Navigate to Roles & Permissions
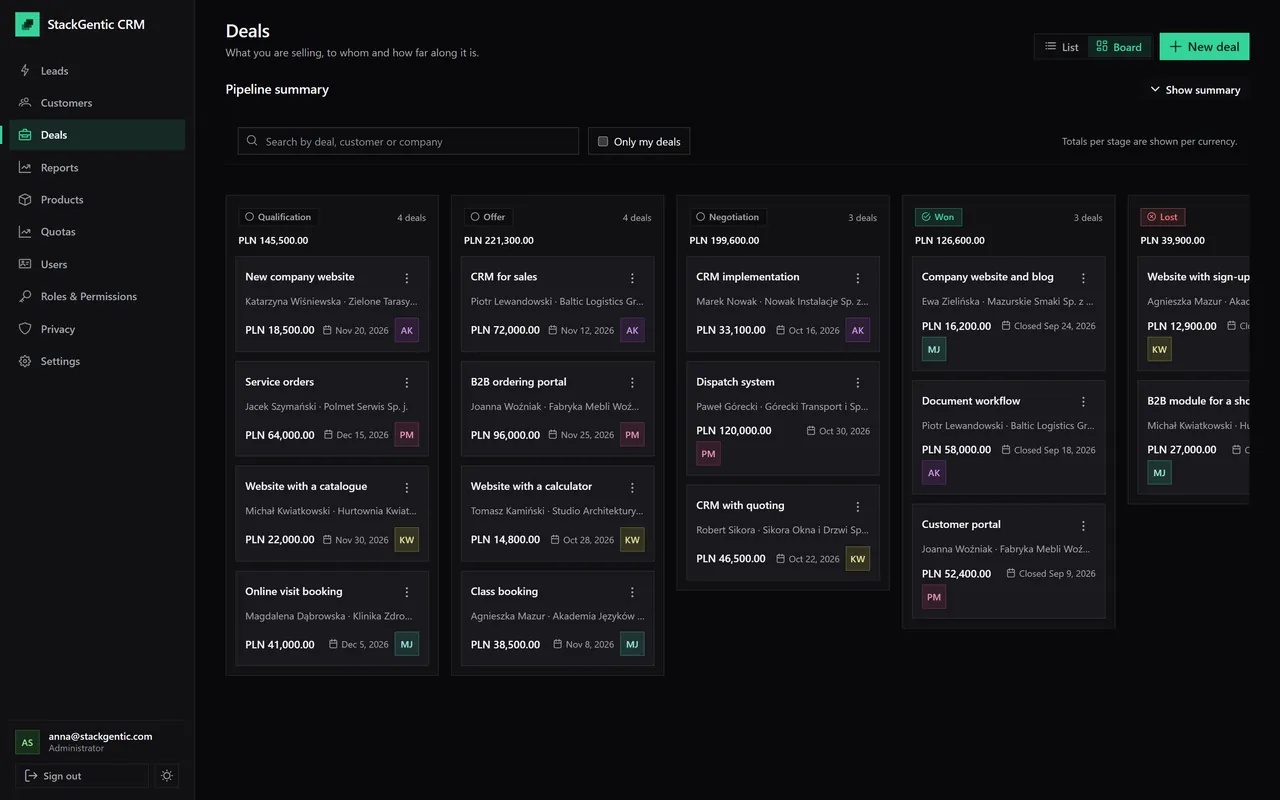Viewport: 1280px width, 800px height. click(x=97, y=297)
